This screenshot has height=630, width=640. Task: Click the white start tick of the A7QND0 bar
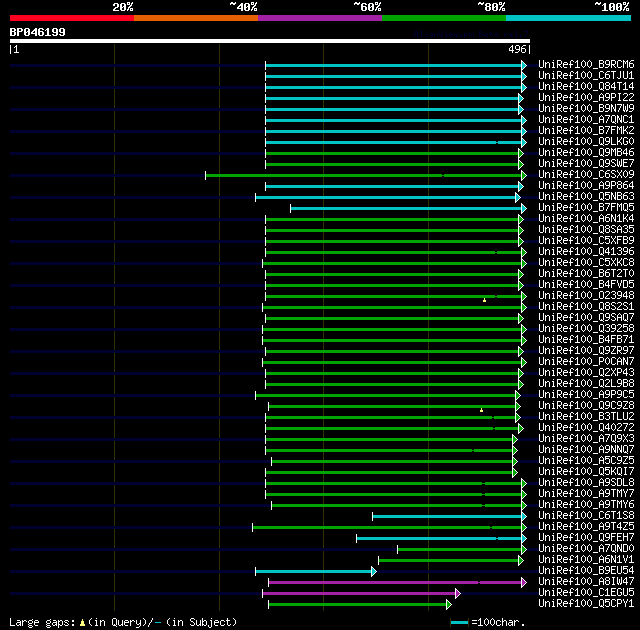coord(398,549)
